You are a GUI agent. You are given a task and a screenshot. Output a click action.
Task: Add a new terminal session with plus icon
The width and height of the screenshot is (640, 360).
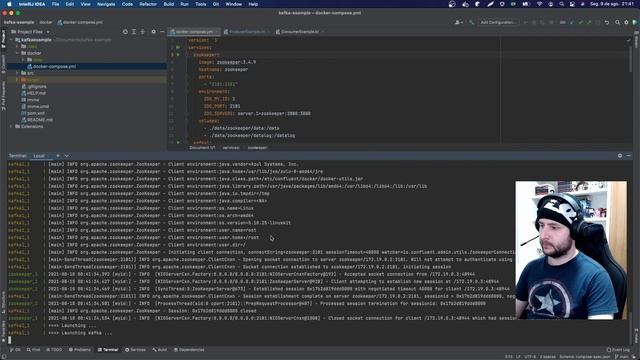tap(58, 156)
